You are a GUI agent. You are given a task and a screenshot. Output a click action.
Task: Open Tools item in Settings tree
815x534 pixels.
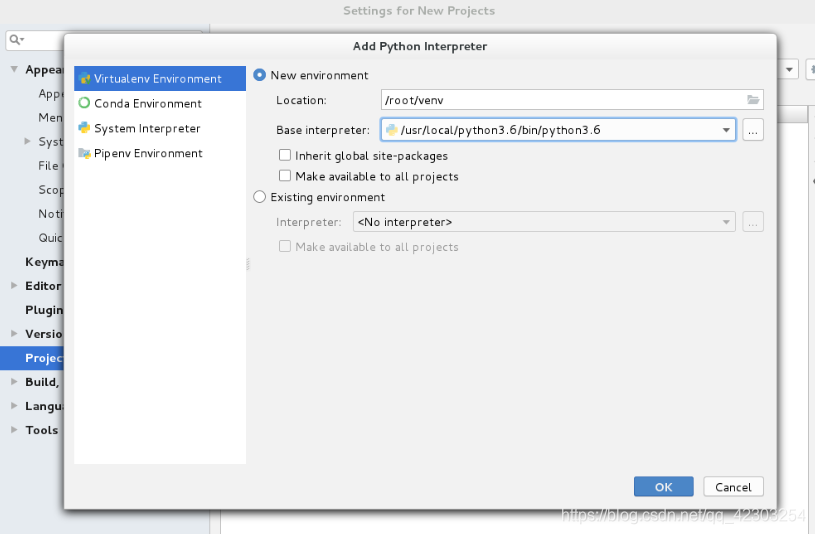tap(42, 430)
